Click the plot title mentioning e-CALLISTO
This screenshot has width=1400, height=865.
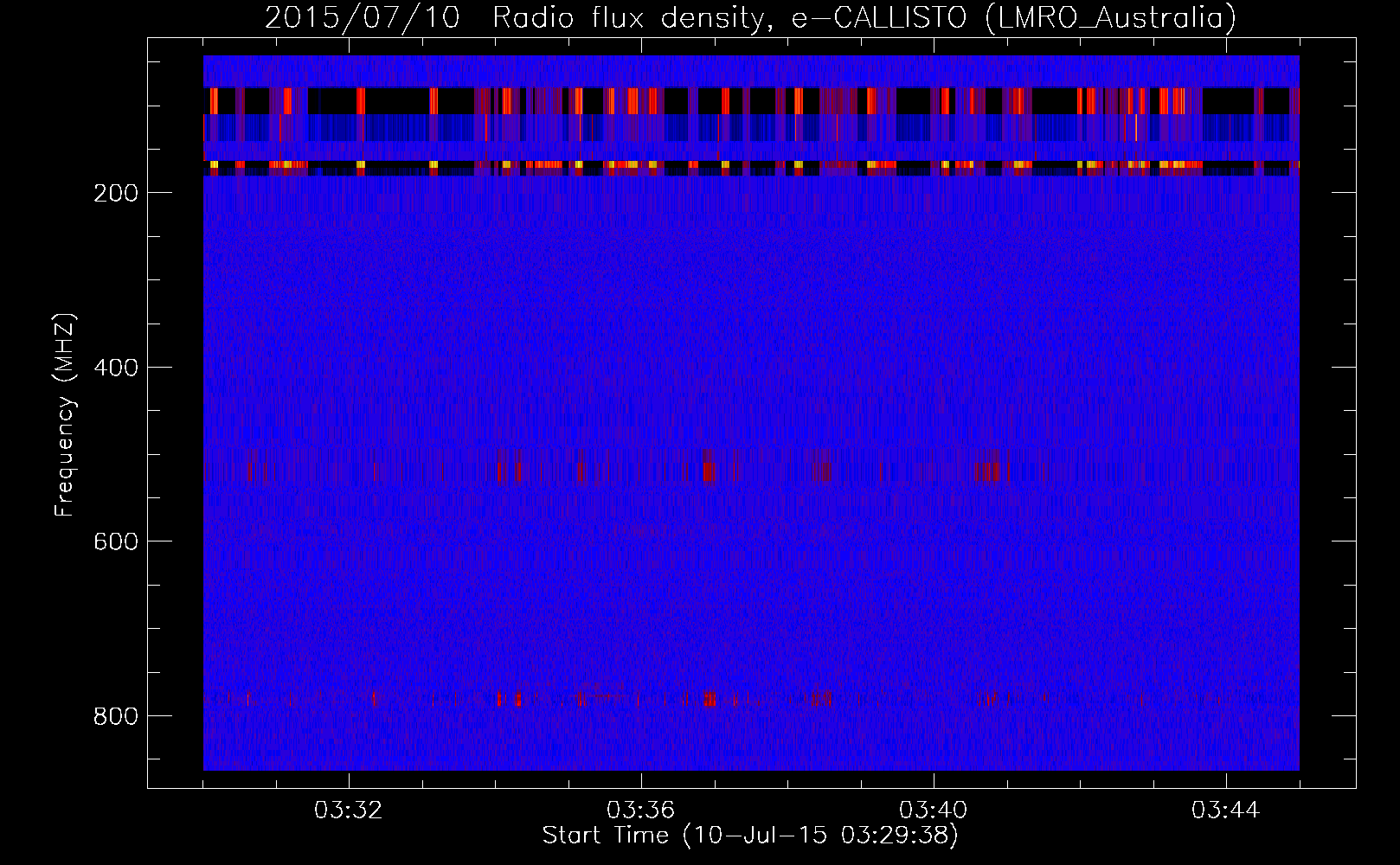coord(750,17)
